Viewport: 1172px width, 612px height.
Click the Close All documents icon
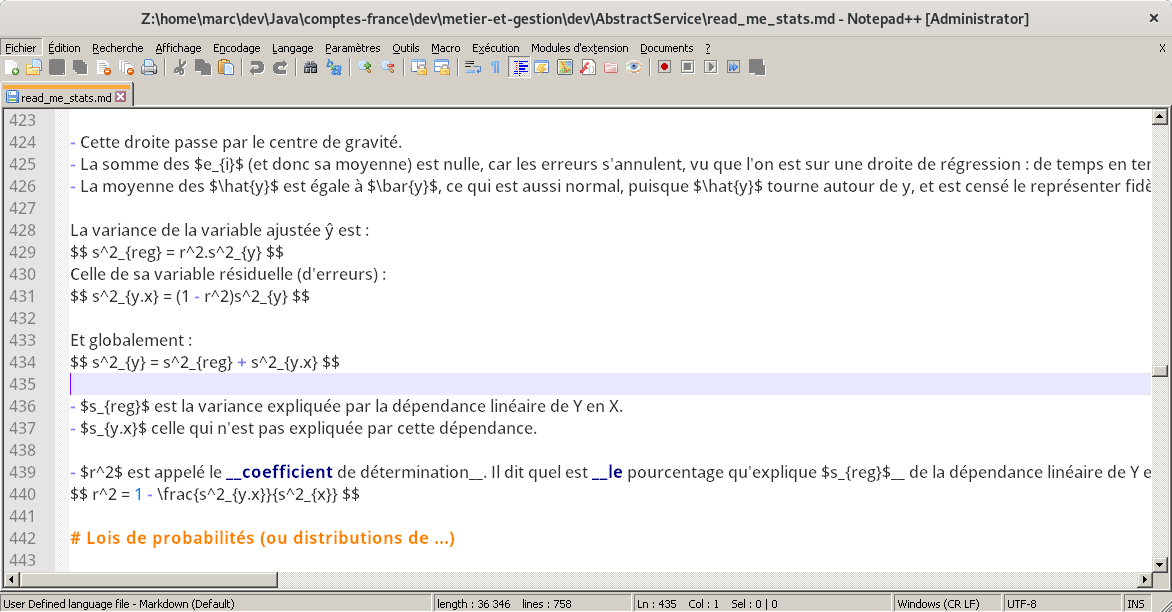pyautogui.click(x=126, y=67)
